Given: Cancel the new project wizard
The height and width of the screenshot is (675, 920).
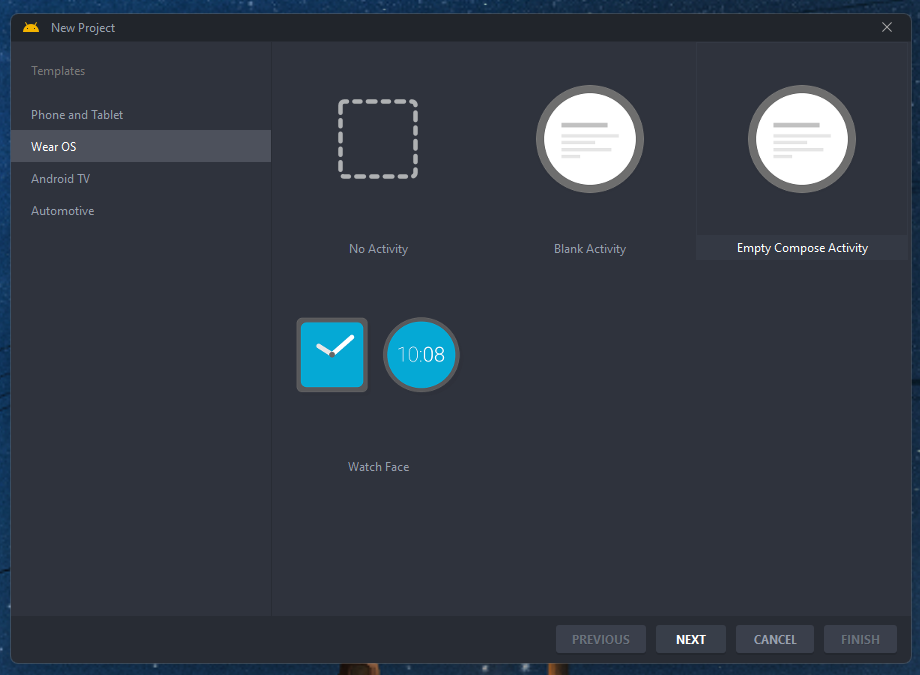Looking at the screenshot, I should [775, 639].
